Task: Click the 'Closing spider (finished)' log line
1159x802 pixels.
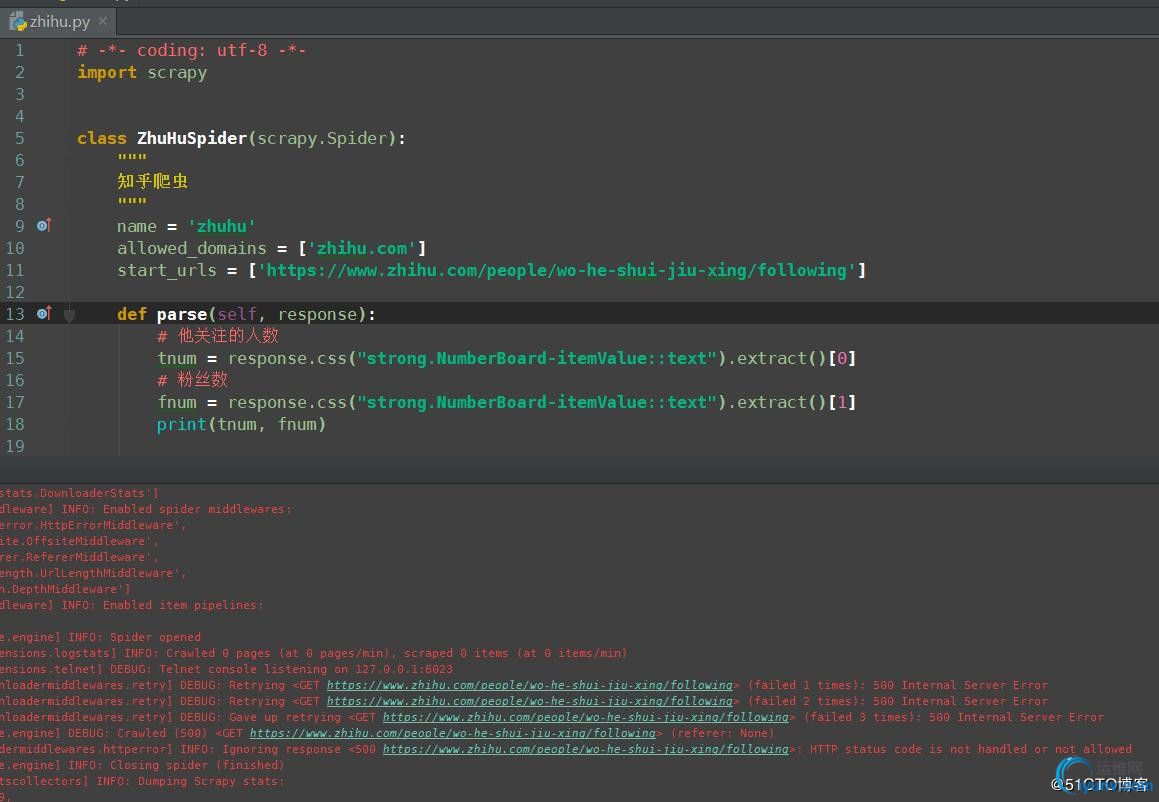Action: [142, 765]
